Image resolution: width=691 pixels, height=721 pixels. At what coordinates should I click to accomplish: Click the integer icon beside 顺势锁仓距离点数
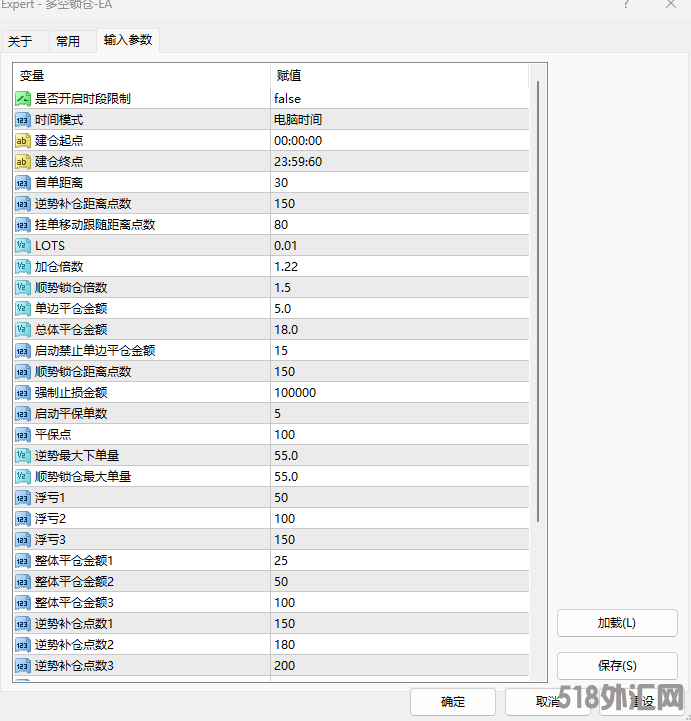(x=23, y=372)
